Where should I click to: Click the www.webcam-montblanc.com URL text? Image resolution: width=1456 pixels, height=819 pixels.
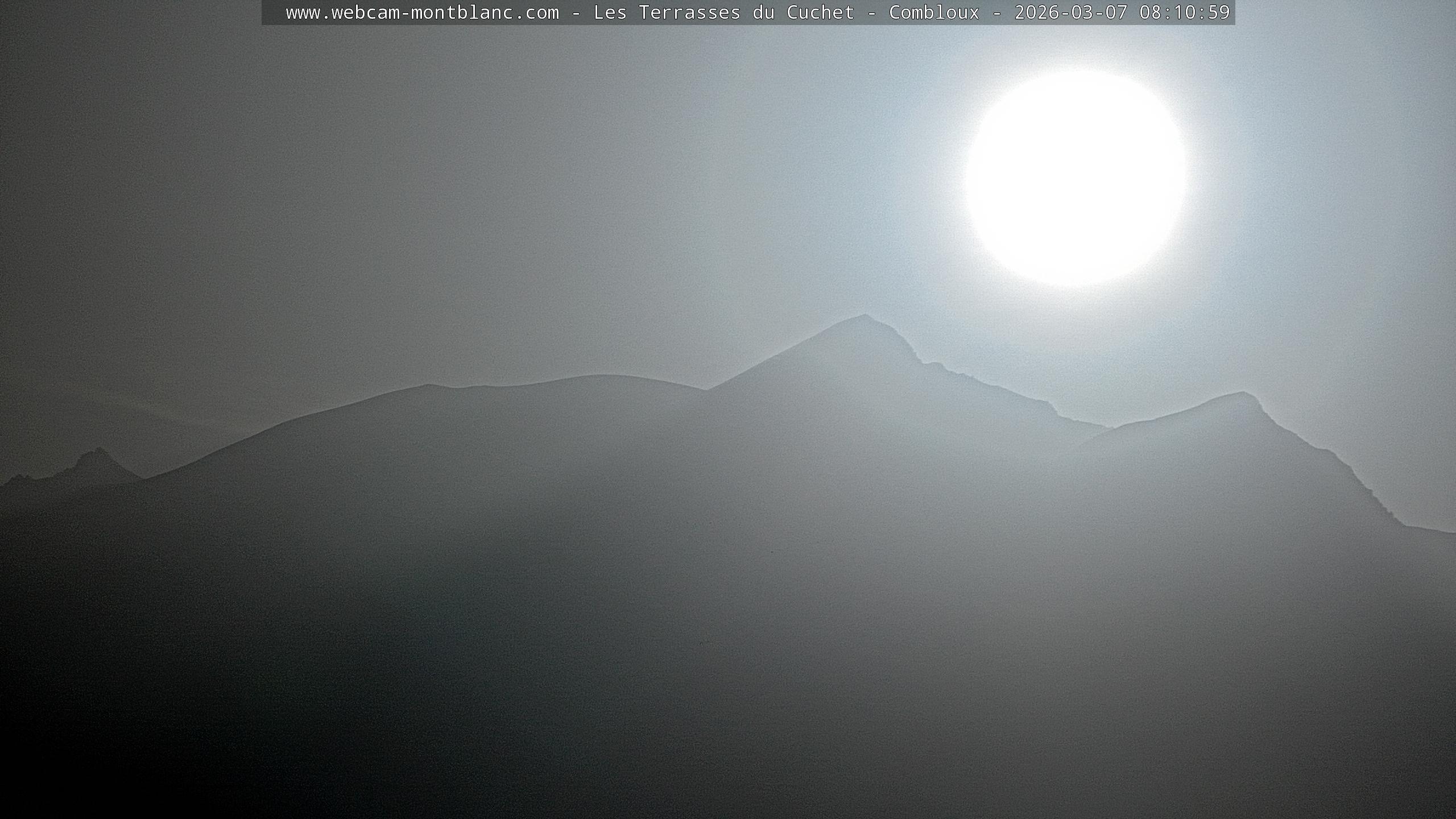pos(422,13)
